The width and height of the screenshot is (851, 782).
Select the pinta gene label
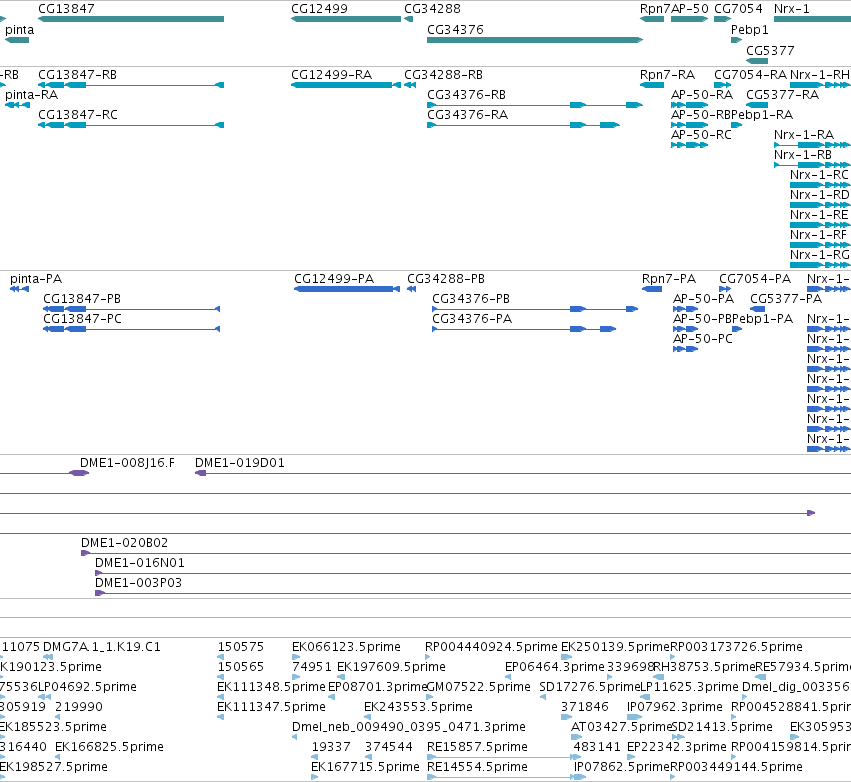(x=20, y=30)
